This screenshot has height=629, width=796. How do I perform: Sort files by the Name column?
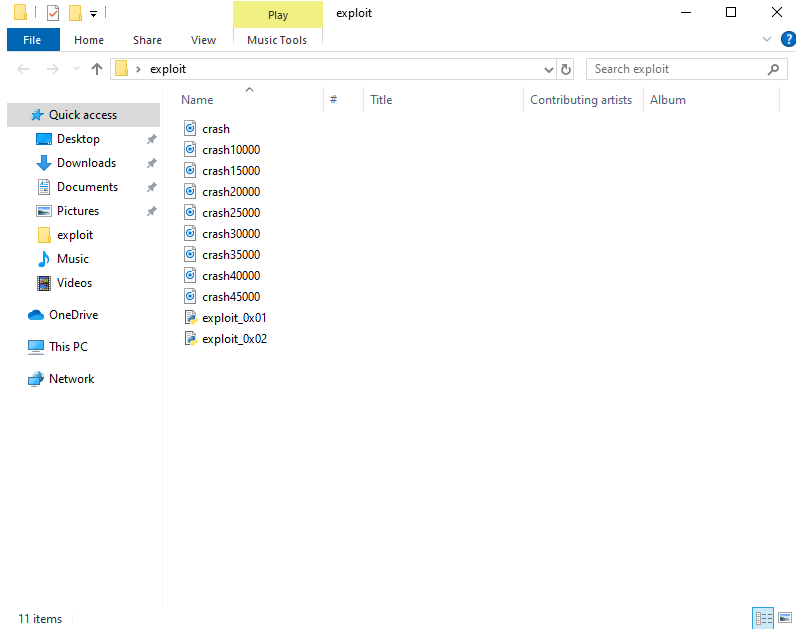(x=197, y=100)
